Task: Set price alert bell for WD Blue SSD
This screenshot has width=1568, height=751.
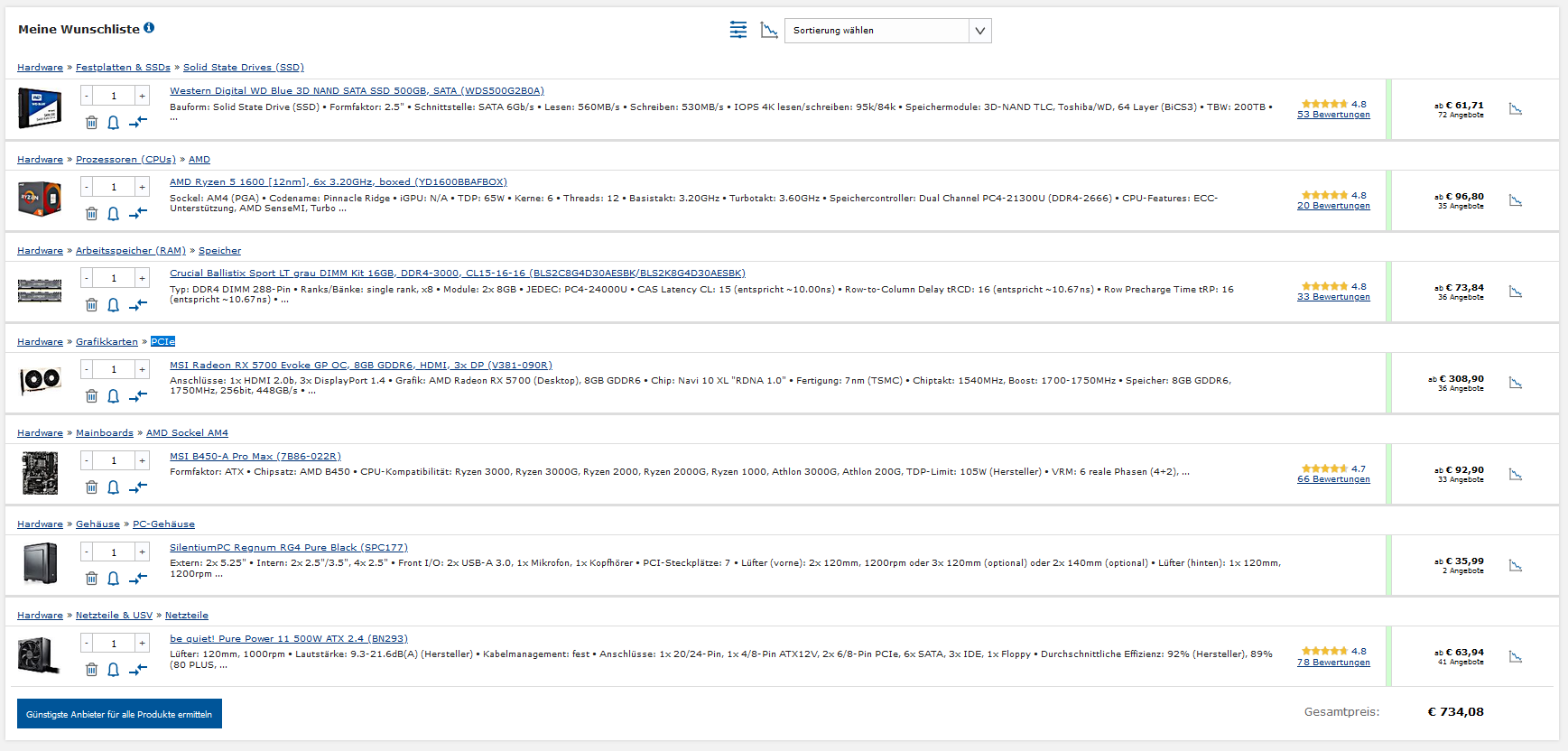Action: click(x=114, y=123)
